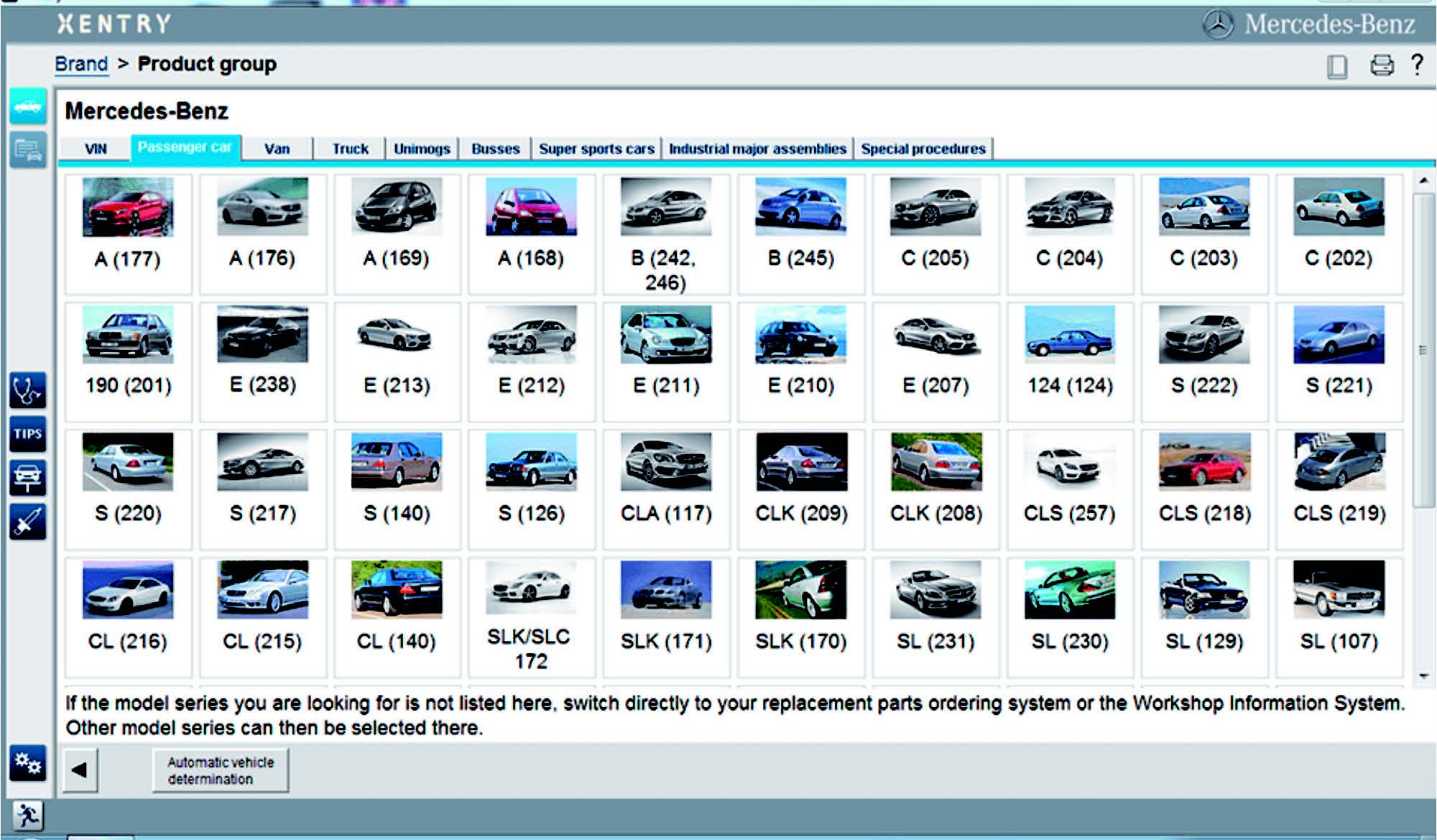Select model series CLS (257)
The height and width of the screenshot is (840, 1437).
[x=1070, y=490]
